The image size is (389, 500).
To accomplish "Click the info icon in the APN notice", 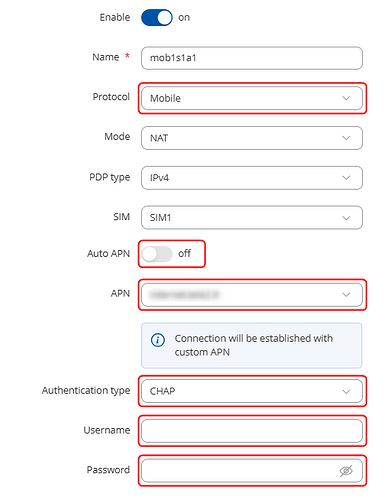I will (158, 340).
